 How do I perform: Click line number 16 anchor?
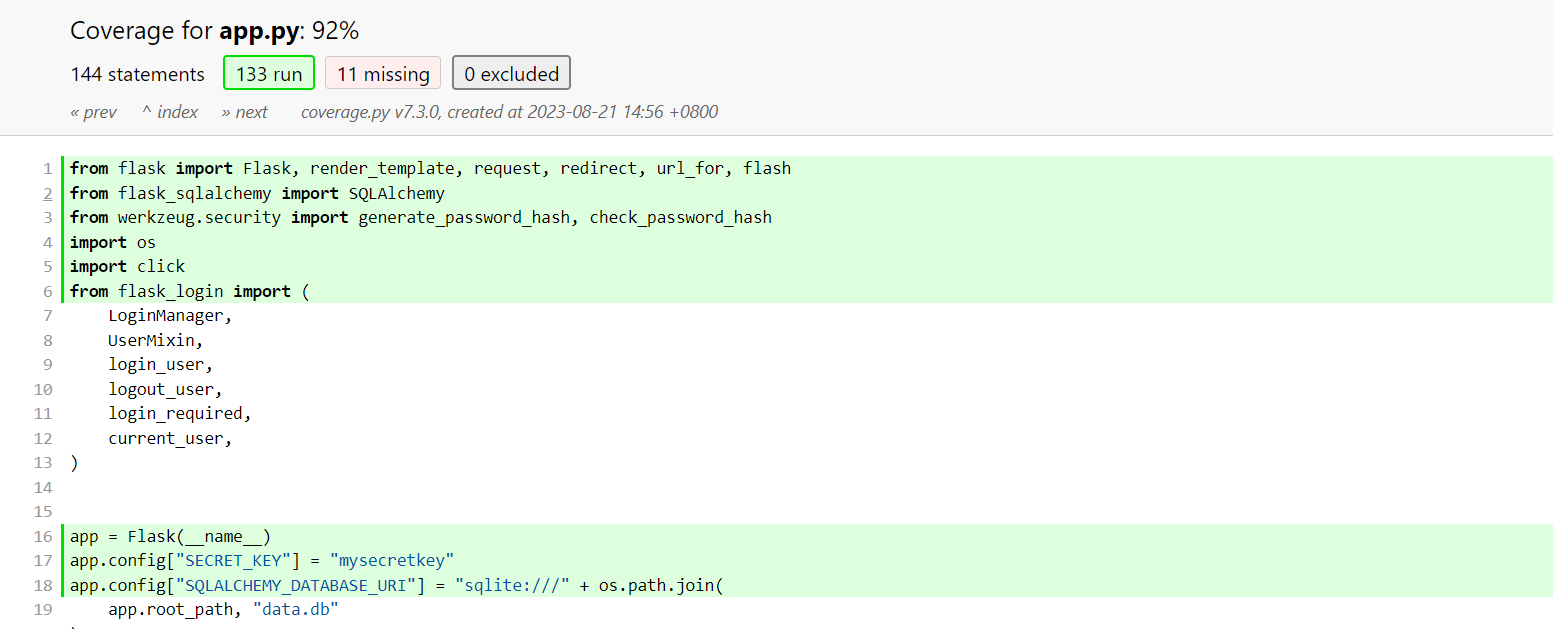(x=43, y=536)
